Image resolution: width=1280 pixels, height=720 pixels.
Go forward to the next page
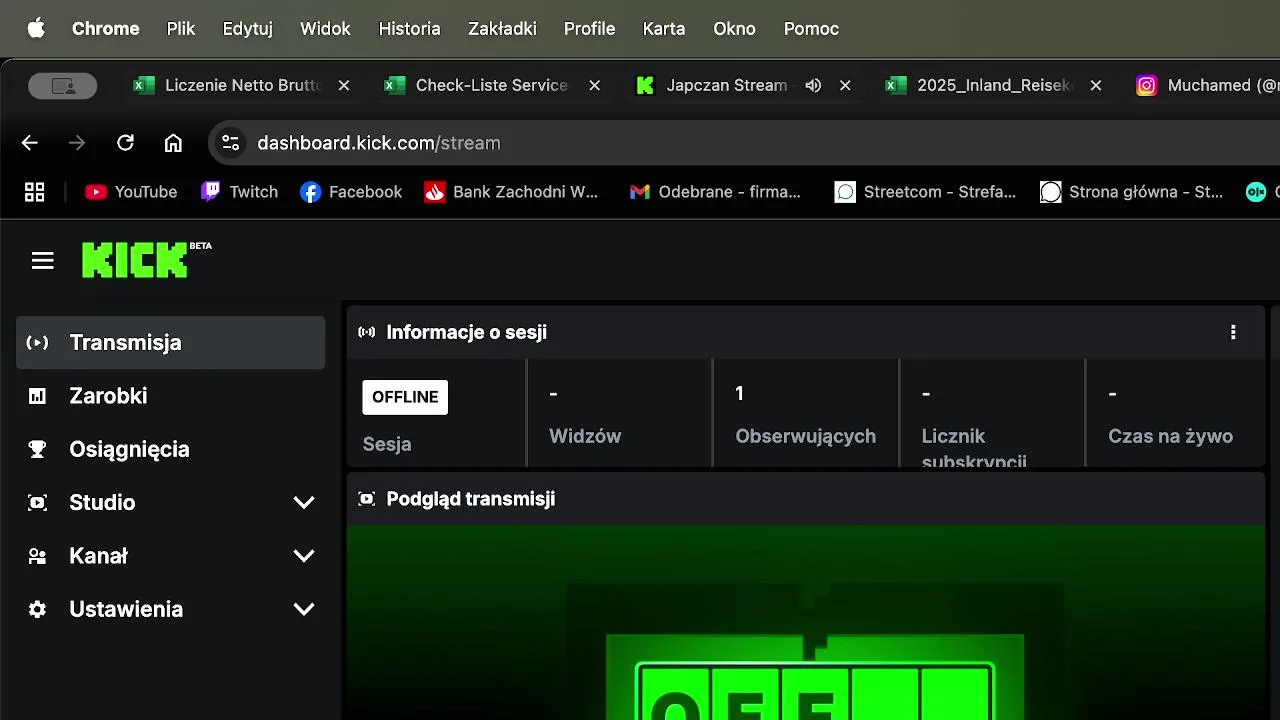point(77,143)
